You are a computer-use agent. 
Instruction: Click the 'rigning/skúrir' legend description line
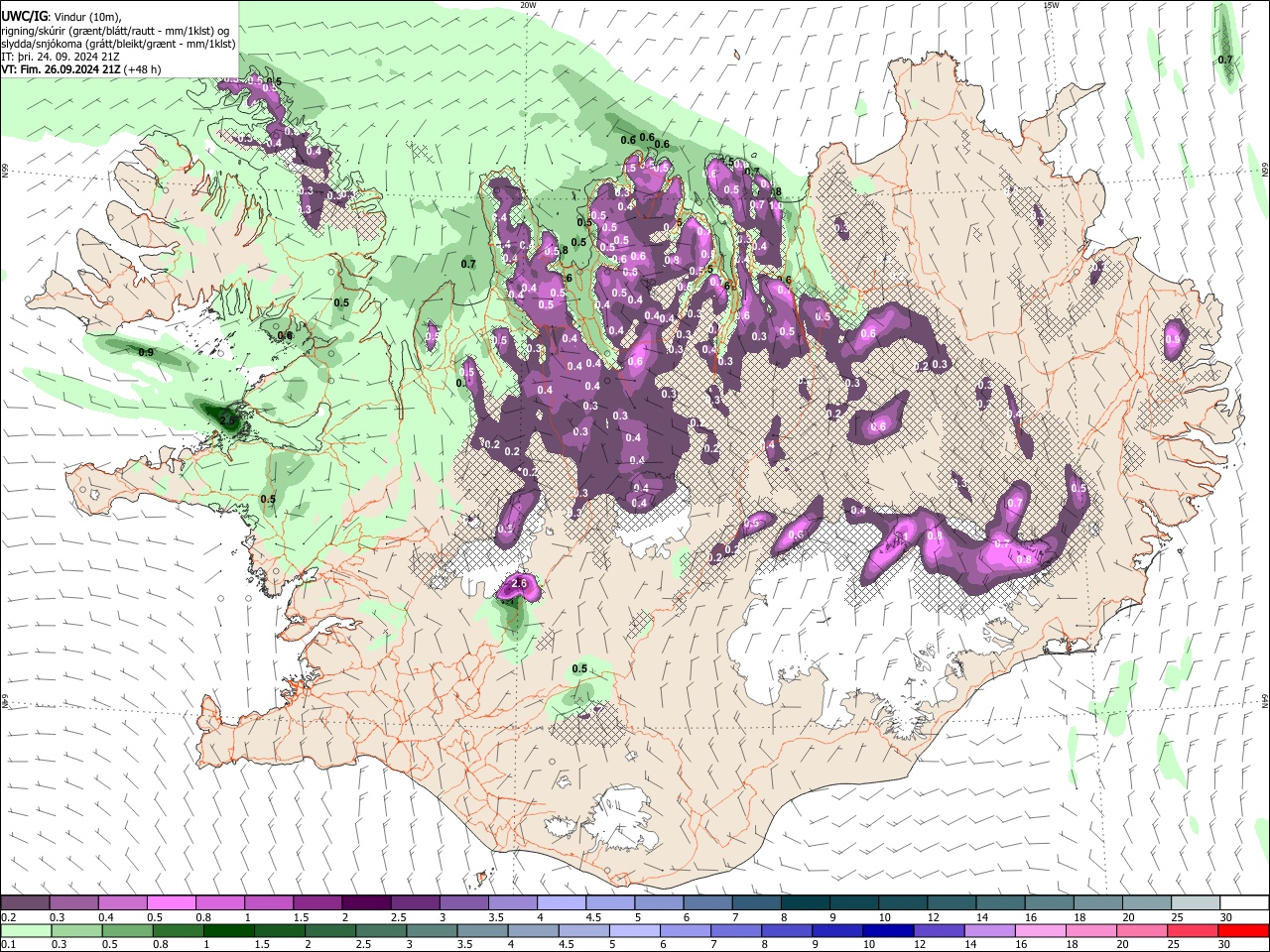[116, 31]
